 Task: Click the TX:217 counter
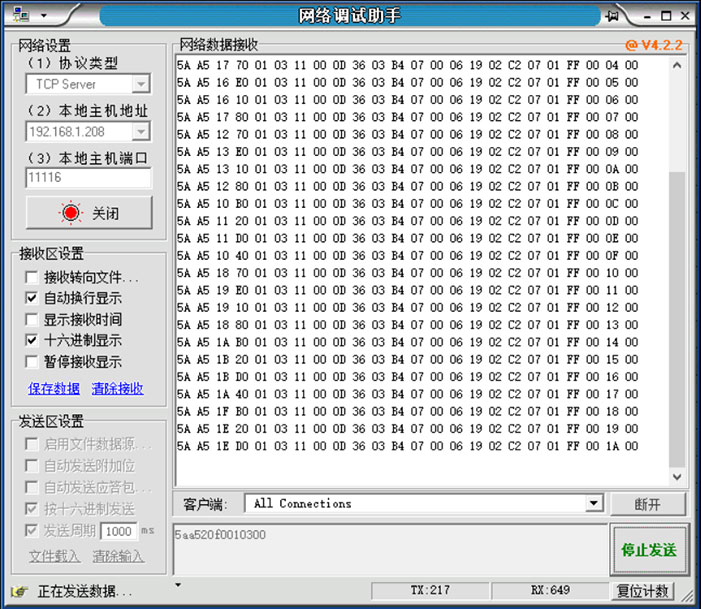click(x=430, y=590)
